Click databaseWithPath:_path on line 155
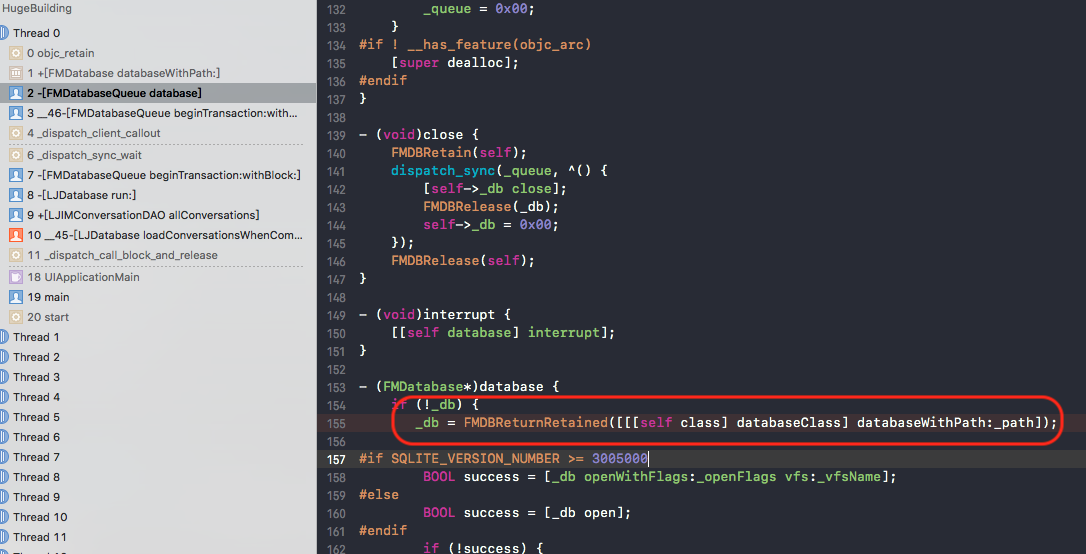The height and width of the screenshot is (554, 1086). point(945,422)
